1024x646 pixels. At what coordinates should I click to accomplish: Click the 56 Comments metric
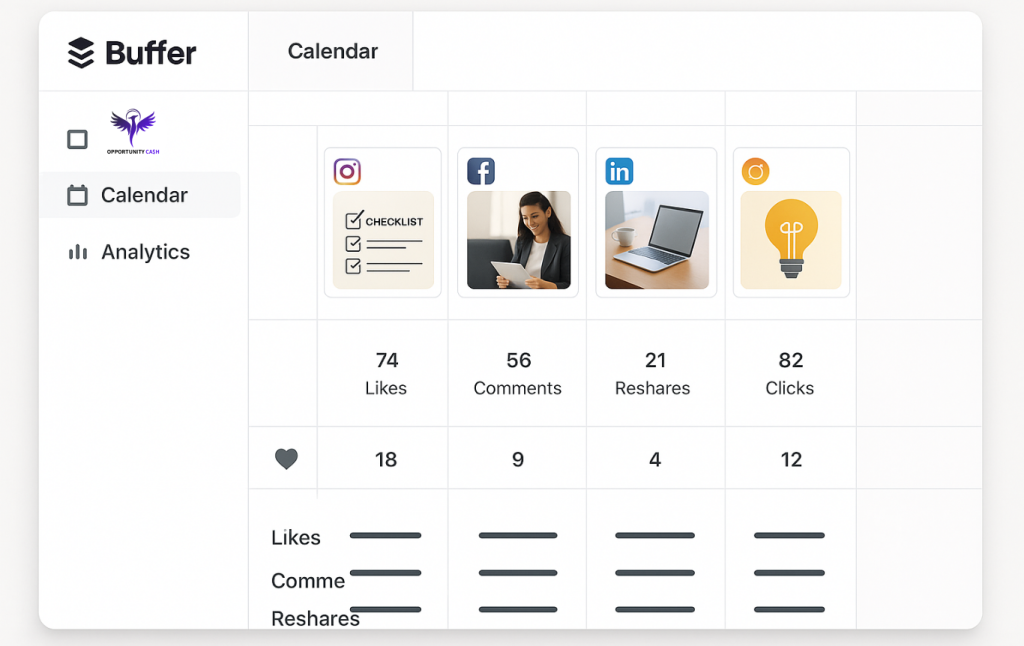(x=518, y=373)
